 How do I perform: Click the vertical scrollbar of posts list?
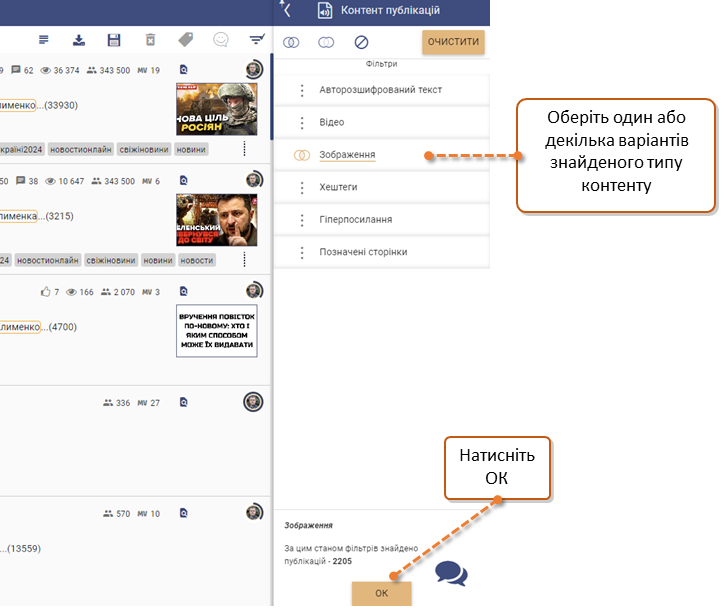[271, 96]
